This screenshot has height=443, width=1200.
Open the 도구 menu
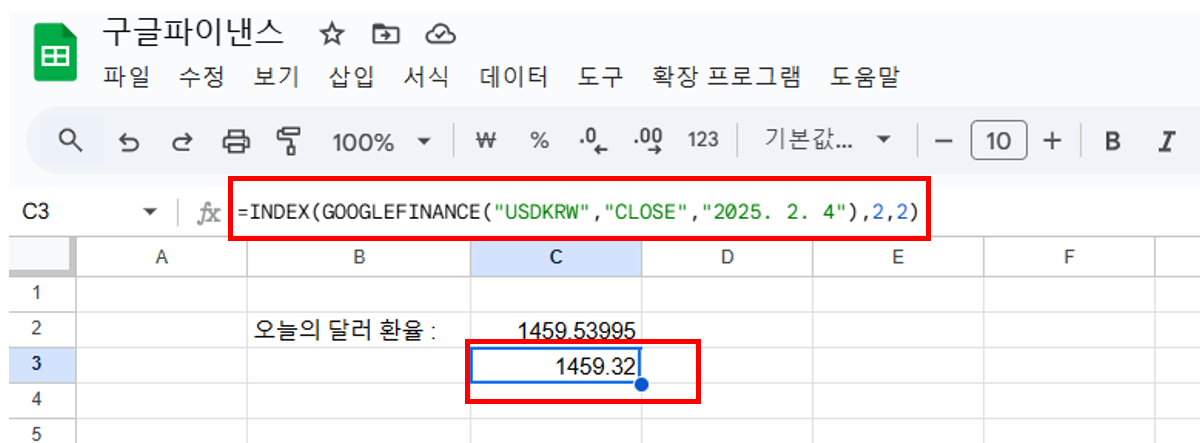(x=600, y=77)
